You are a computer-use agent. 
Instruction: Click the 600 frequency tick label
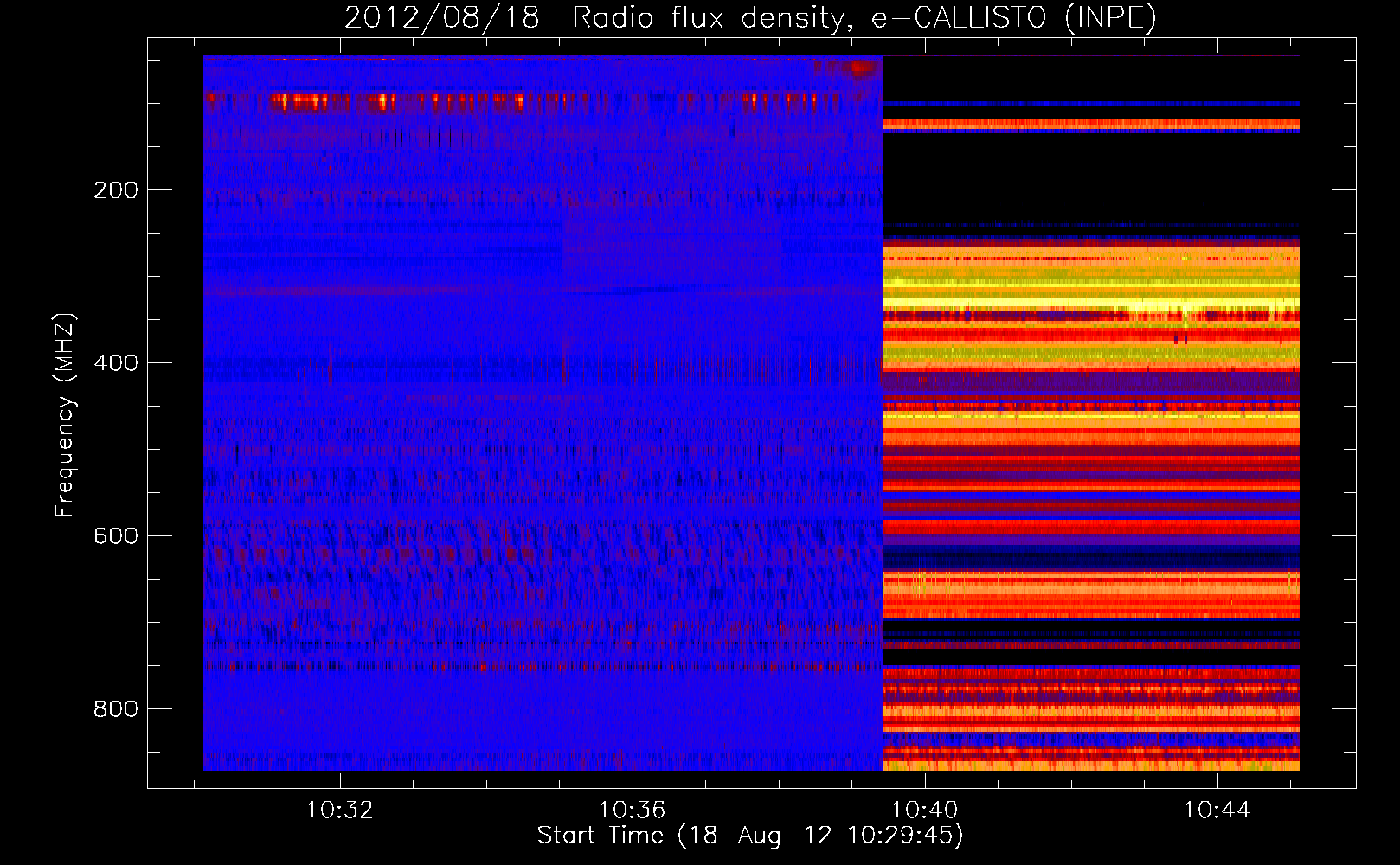pos(116,536)
